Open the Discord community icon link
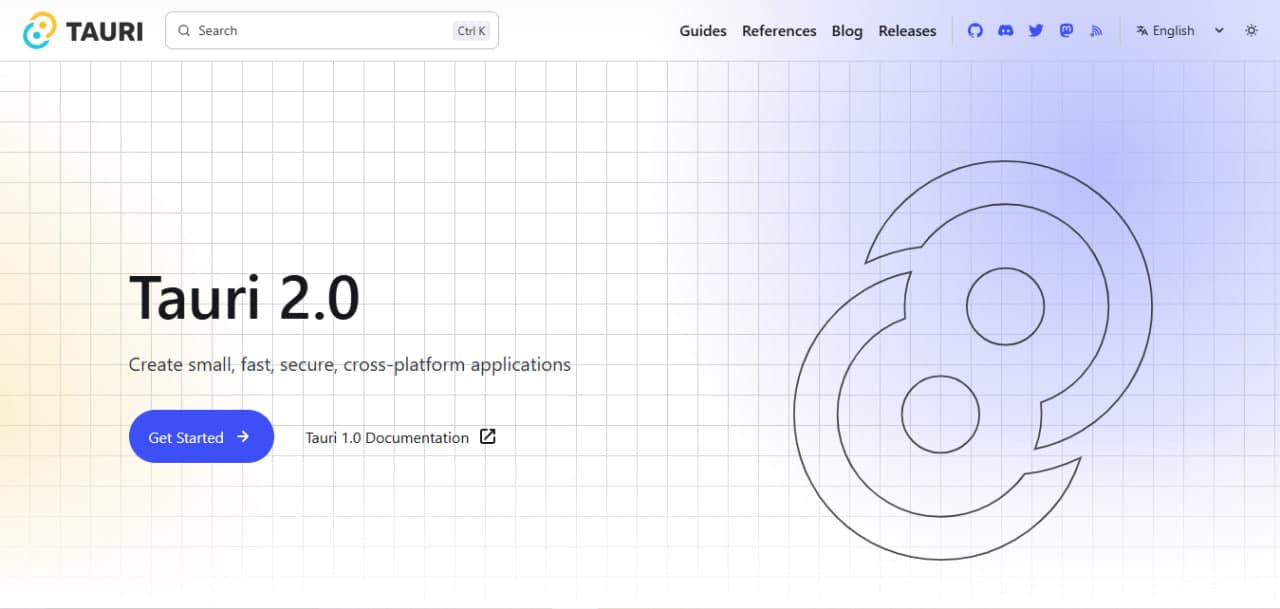 [x=1005, y=31]
